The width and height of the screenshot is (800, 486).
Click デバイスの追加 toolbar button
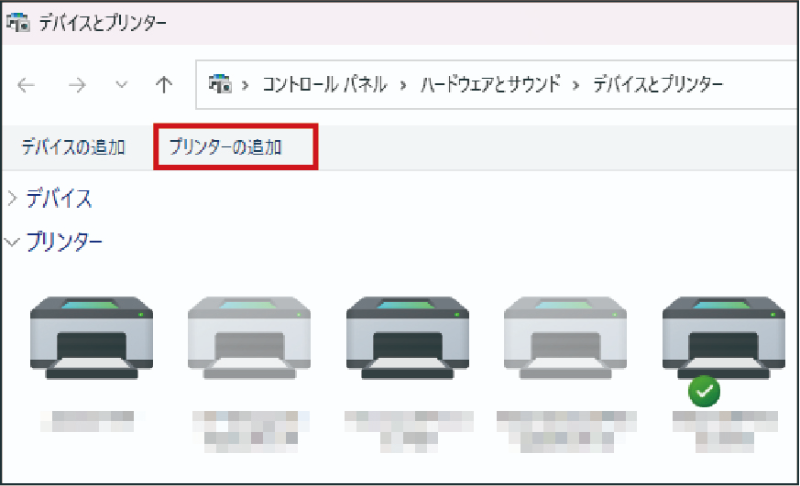click(x=73, y=147)
